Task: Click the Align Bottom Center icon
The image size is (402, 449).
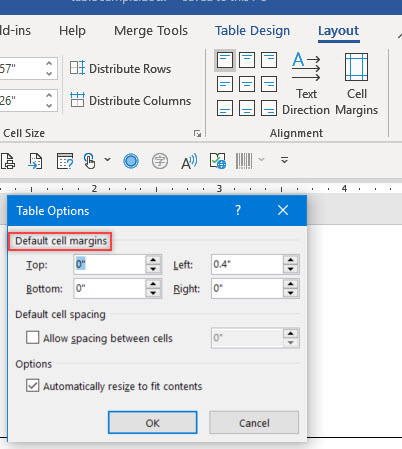Action: [x=247, y=108]
